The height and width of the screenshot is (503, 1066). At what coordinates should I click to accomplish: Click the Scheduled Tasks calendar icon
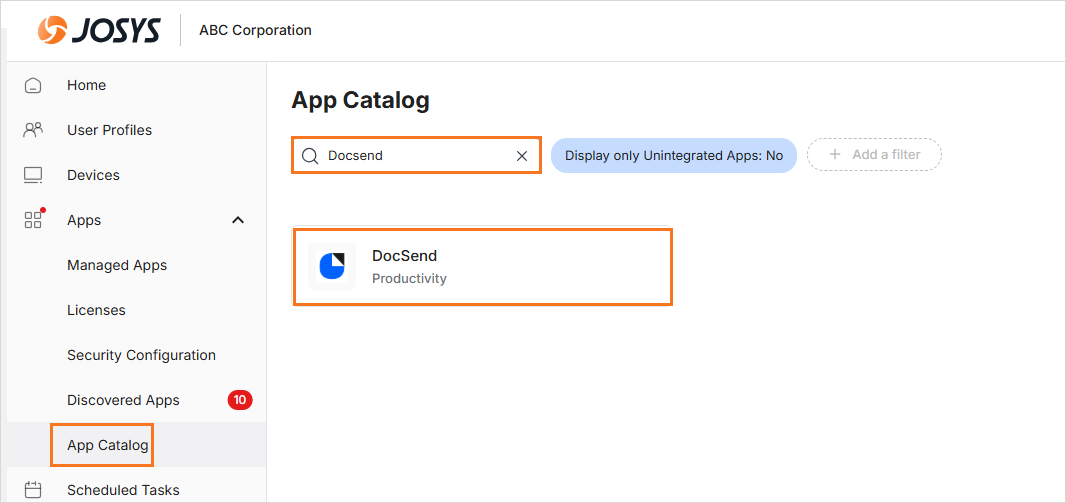[x=33, y=490]
